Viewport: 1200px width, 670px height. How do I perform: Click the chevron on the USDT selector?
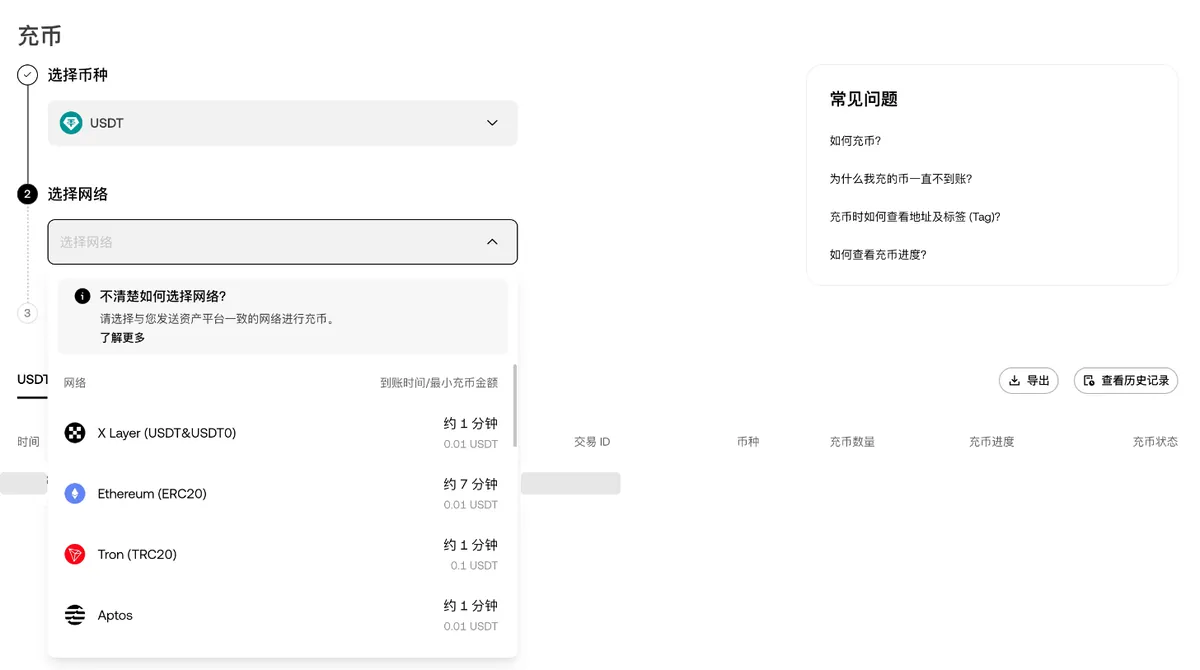(x=492, y=123)
